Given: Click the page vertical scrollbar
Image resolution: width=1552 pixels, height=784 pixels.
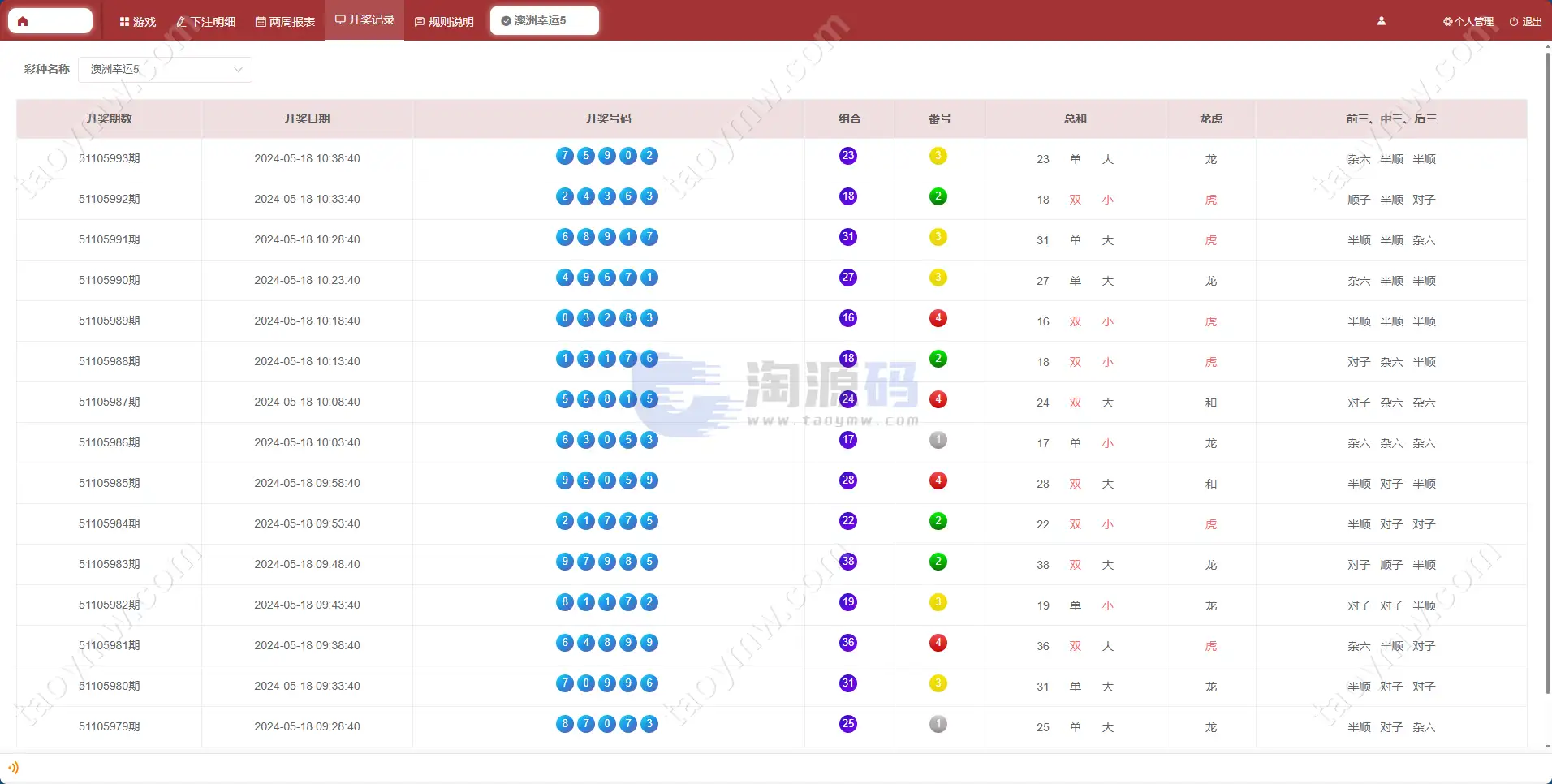Looking at the screenshot, I should pyautogui.click(x=1548, y=373).
